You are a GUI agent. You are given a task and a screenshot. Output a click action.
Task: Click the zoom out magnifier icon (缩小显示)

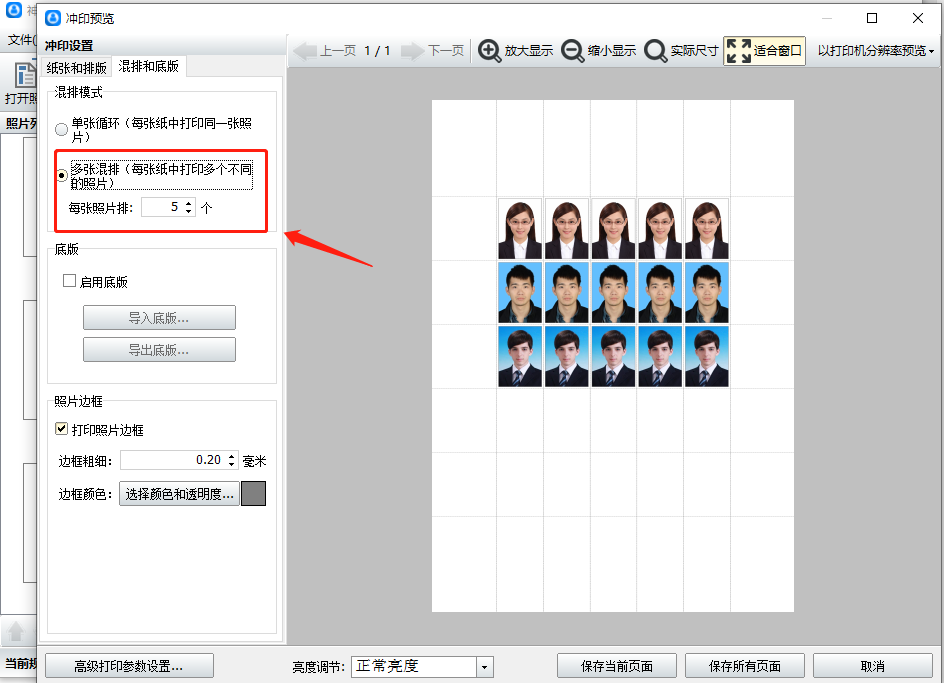point(573,51)
